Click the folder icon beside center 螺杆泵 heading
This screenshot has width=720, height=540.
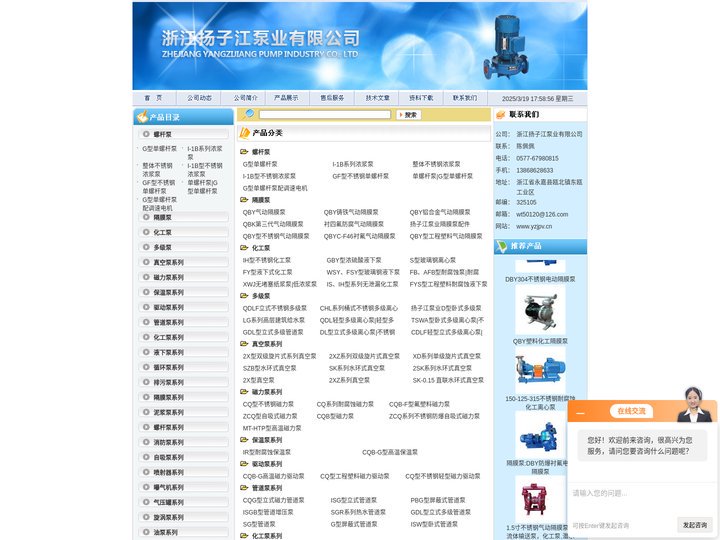[x=244, y=152]
